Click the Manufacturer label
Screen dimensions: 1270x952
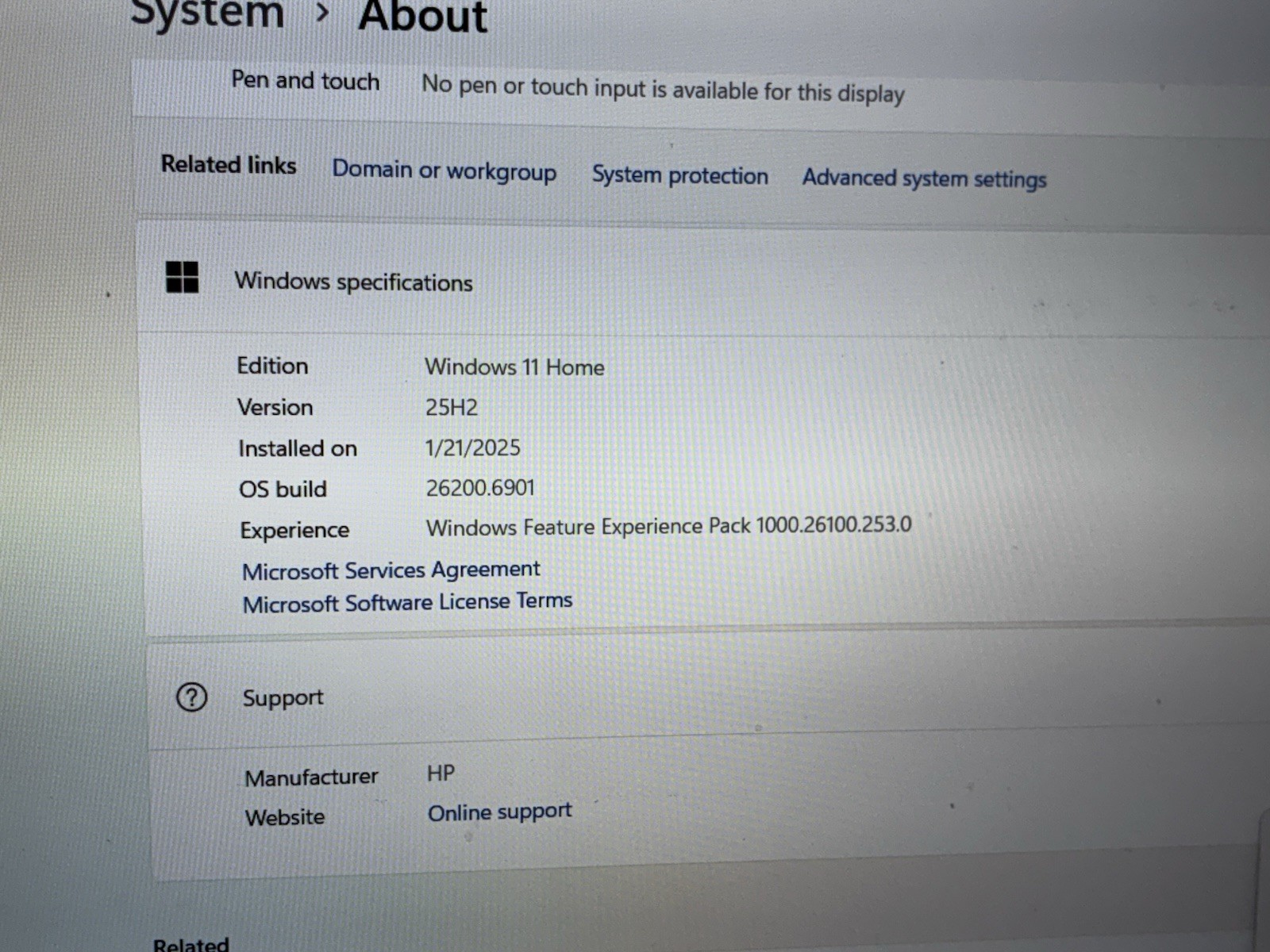(311, 777)
